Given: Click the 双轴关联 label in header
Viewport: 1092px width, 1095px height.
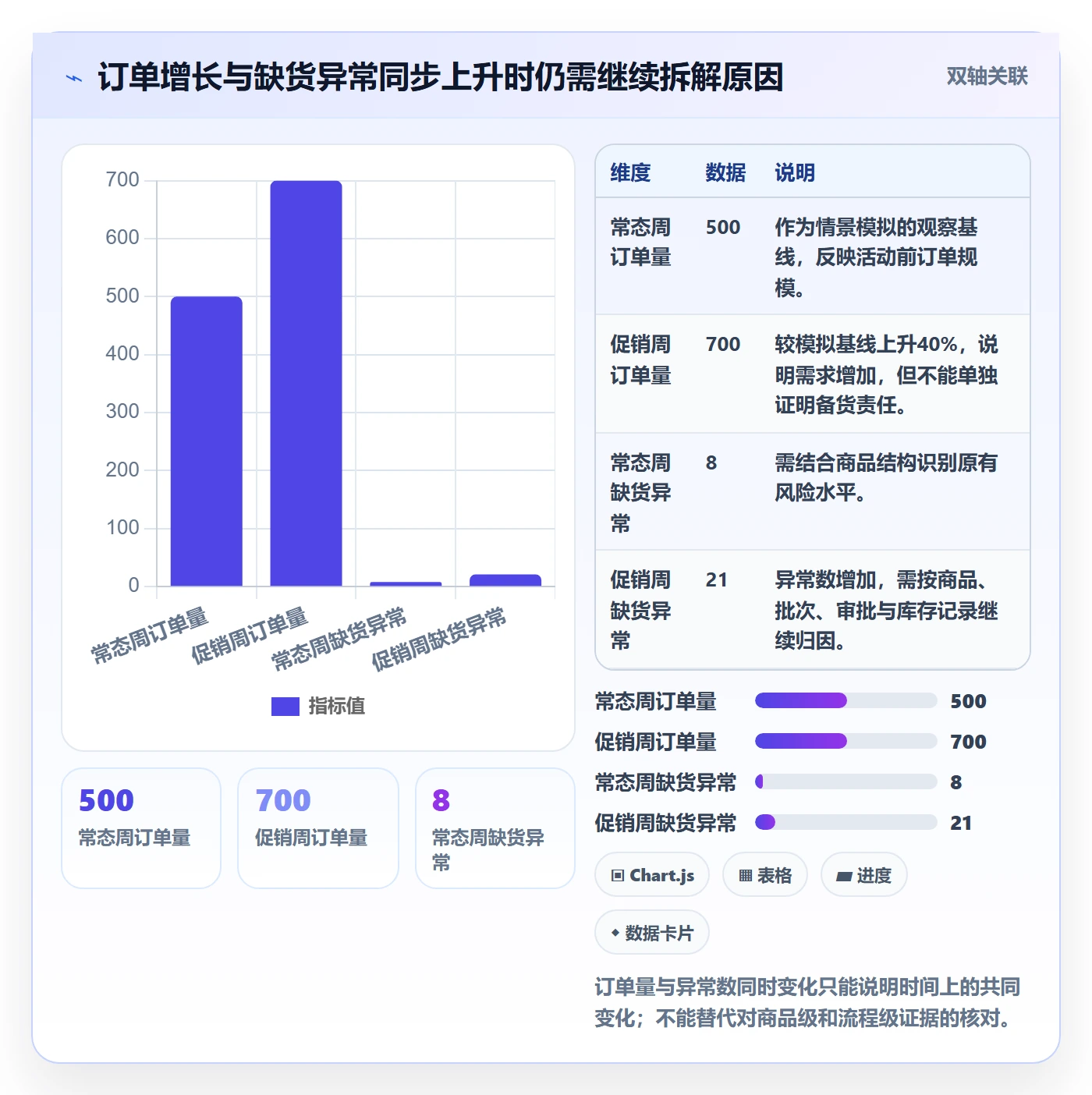Looking at the screenshot, I should pyautogui.click(x=987, y=76).
